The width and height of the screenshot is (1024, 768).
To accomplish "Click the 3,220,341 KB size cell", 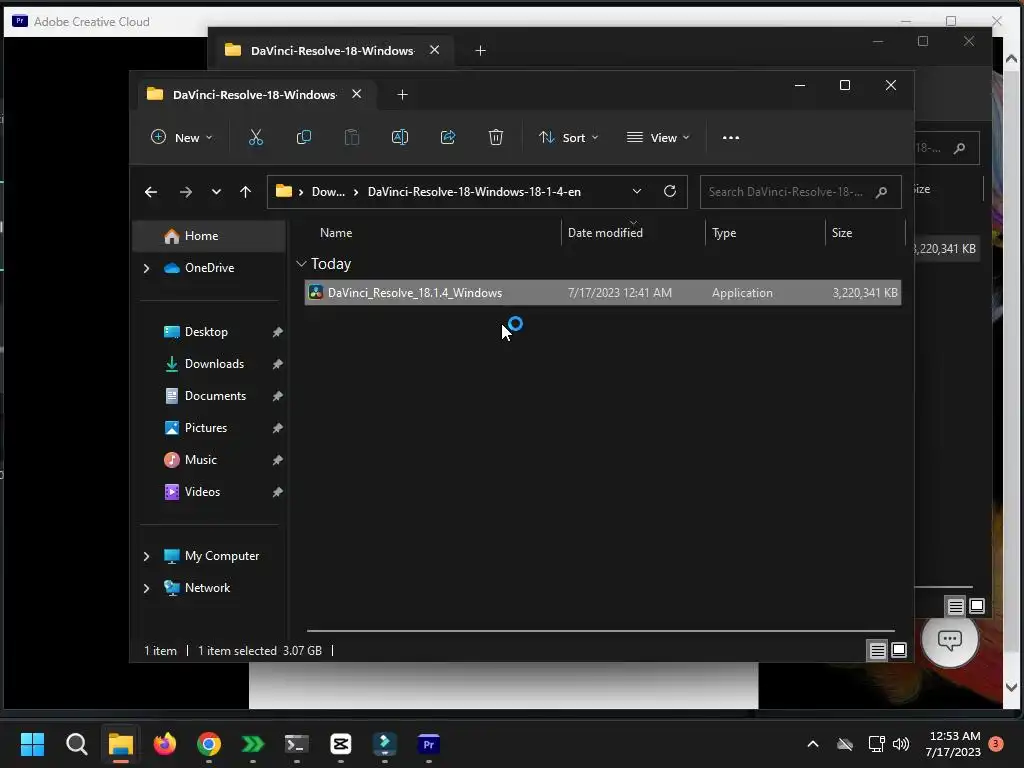I will coord(865,293).
